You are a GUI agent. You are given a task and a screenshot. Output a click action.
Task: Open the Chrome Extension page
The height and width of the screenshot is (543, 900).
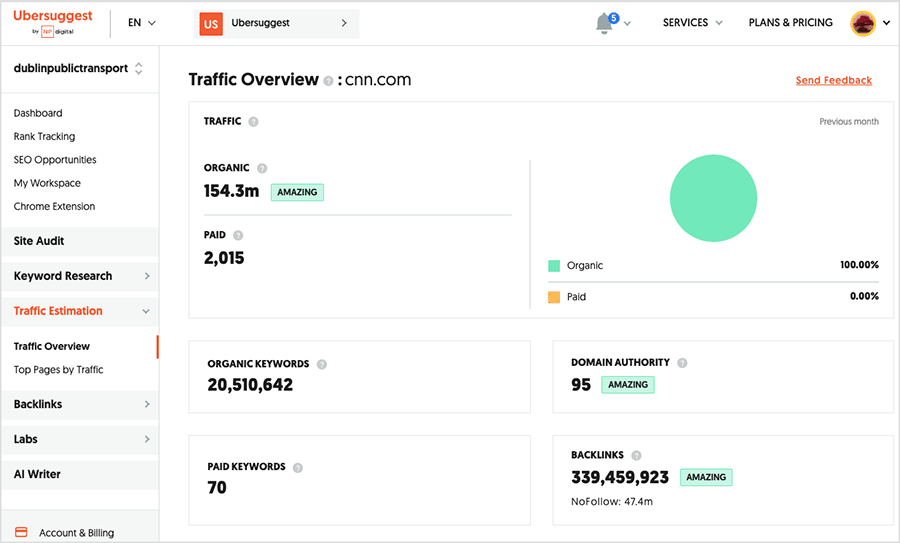pos(55,207)
